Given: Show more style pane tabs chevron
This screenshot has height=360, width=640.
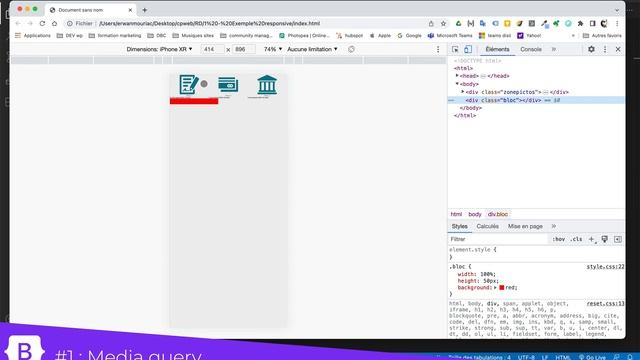Looking at the screenshot, I should pyautogui.click(x=554, y=226).
